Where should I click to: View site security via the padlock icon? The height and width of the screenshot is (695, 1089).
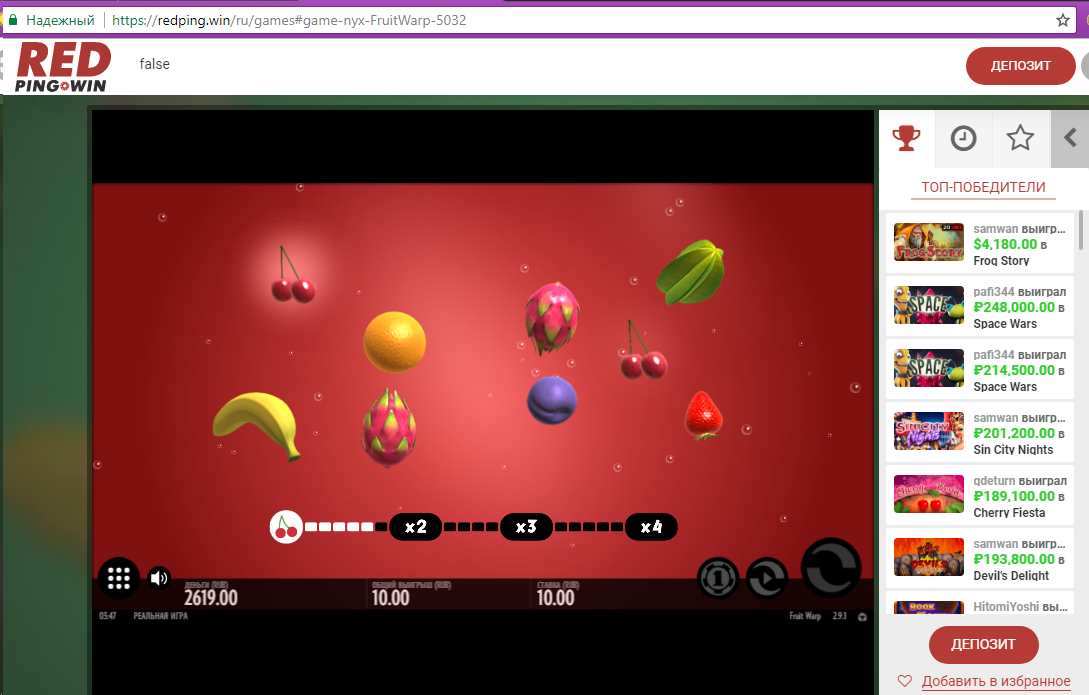13,20
